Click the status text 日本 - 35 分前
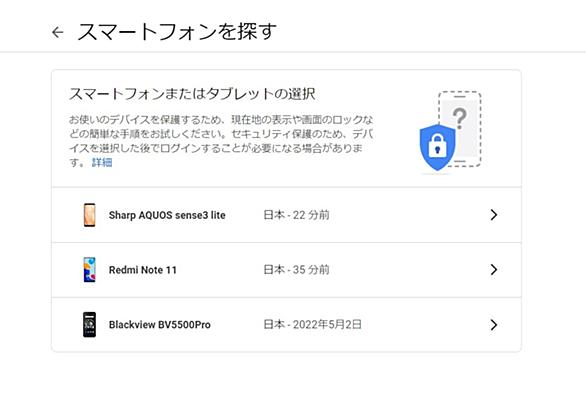586x410 pixels. click(x=296, y=269)
